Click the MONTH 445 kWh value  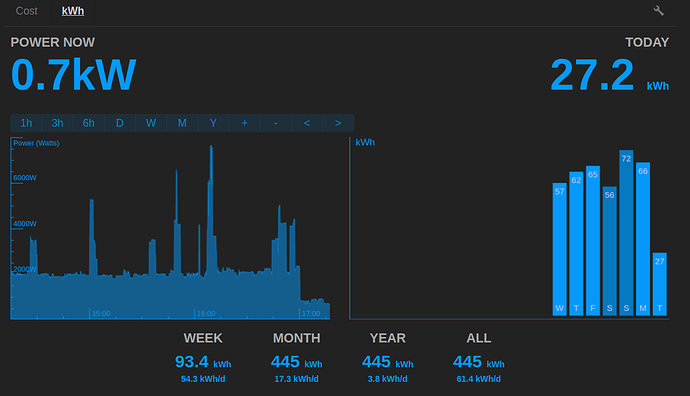point(297,362)
